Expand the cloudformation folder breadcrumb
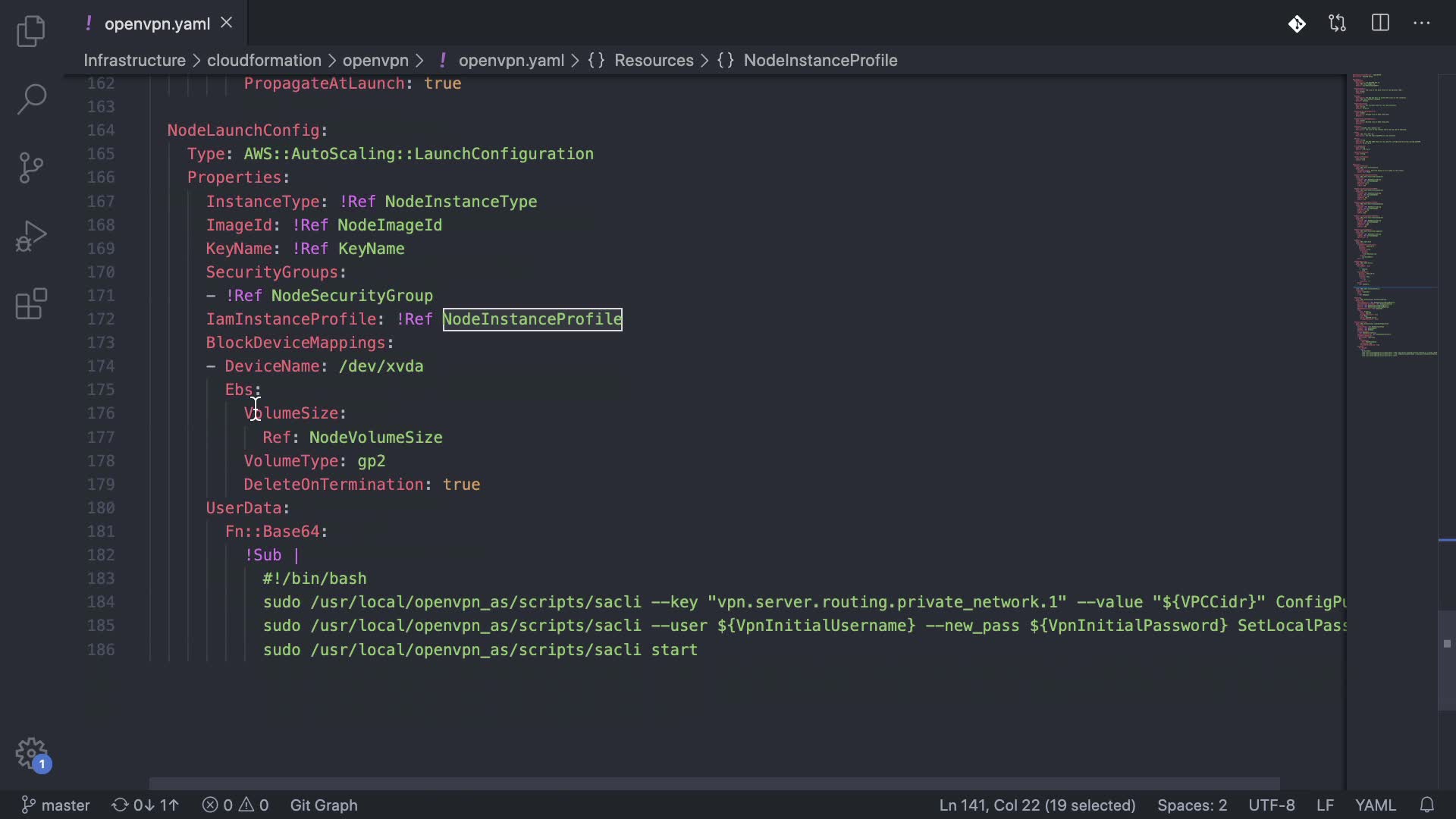Viewport: 1456px width, 819px height. point(264,60)
